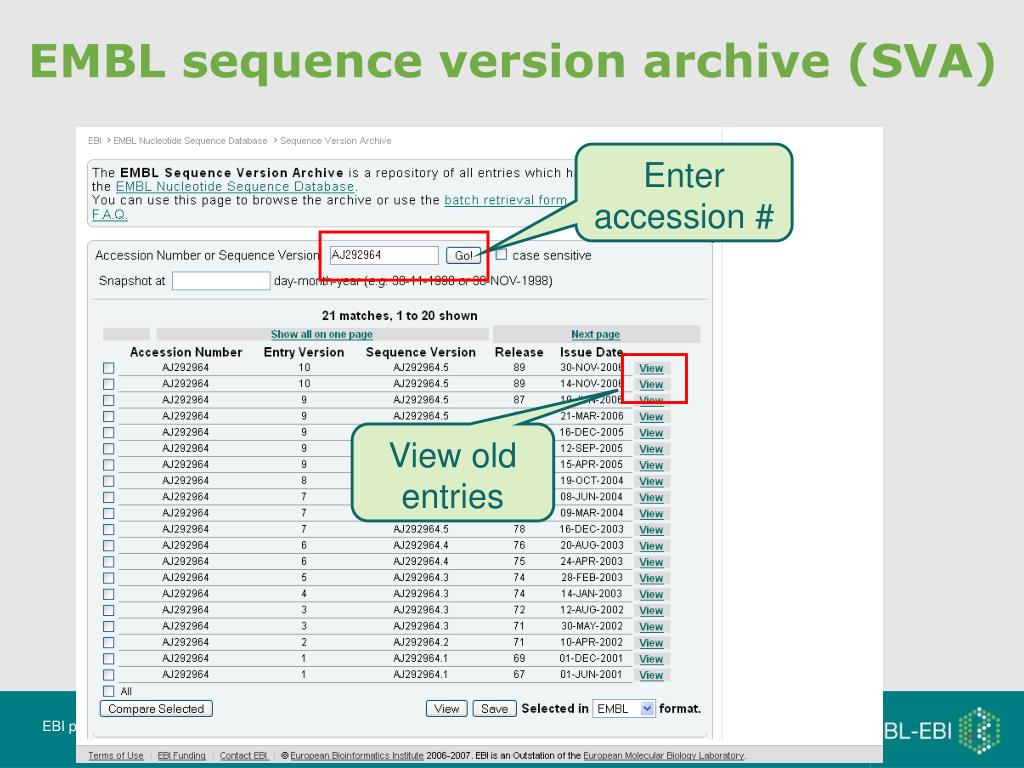This screenshot has width=1024, height=768.
Task: View entry issued 14-JAN-2003
Action: point(651,594)
